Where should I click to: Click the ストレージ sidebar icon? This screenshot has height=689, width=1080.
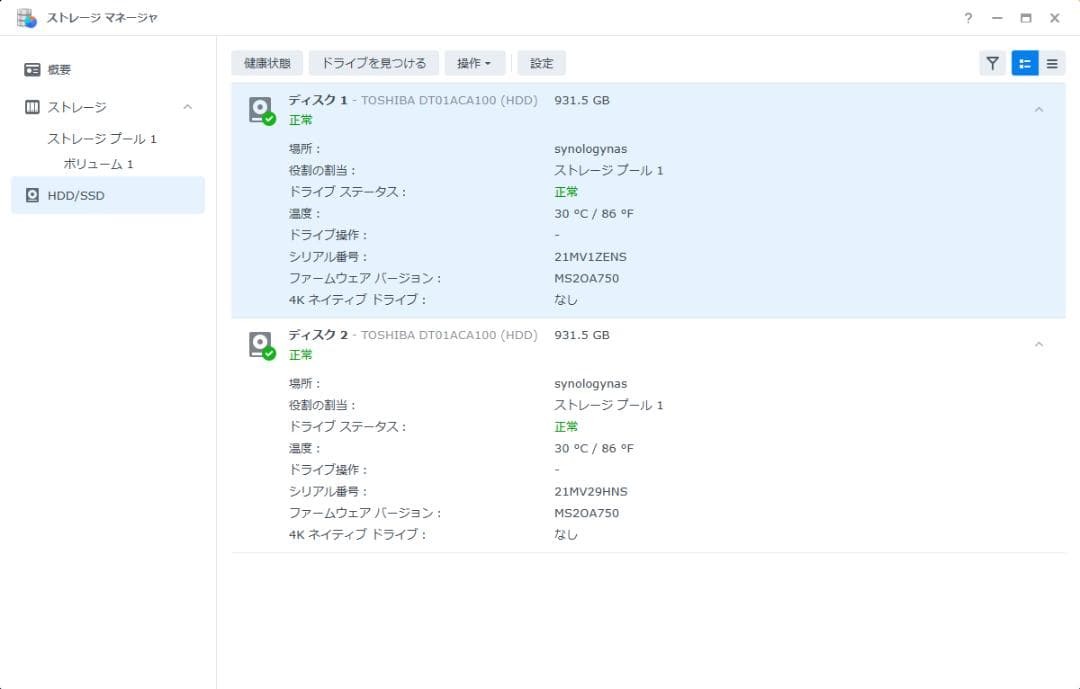[31, 107]
